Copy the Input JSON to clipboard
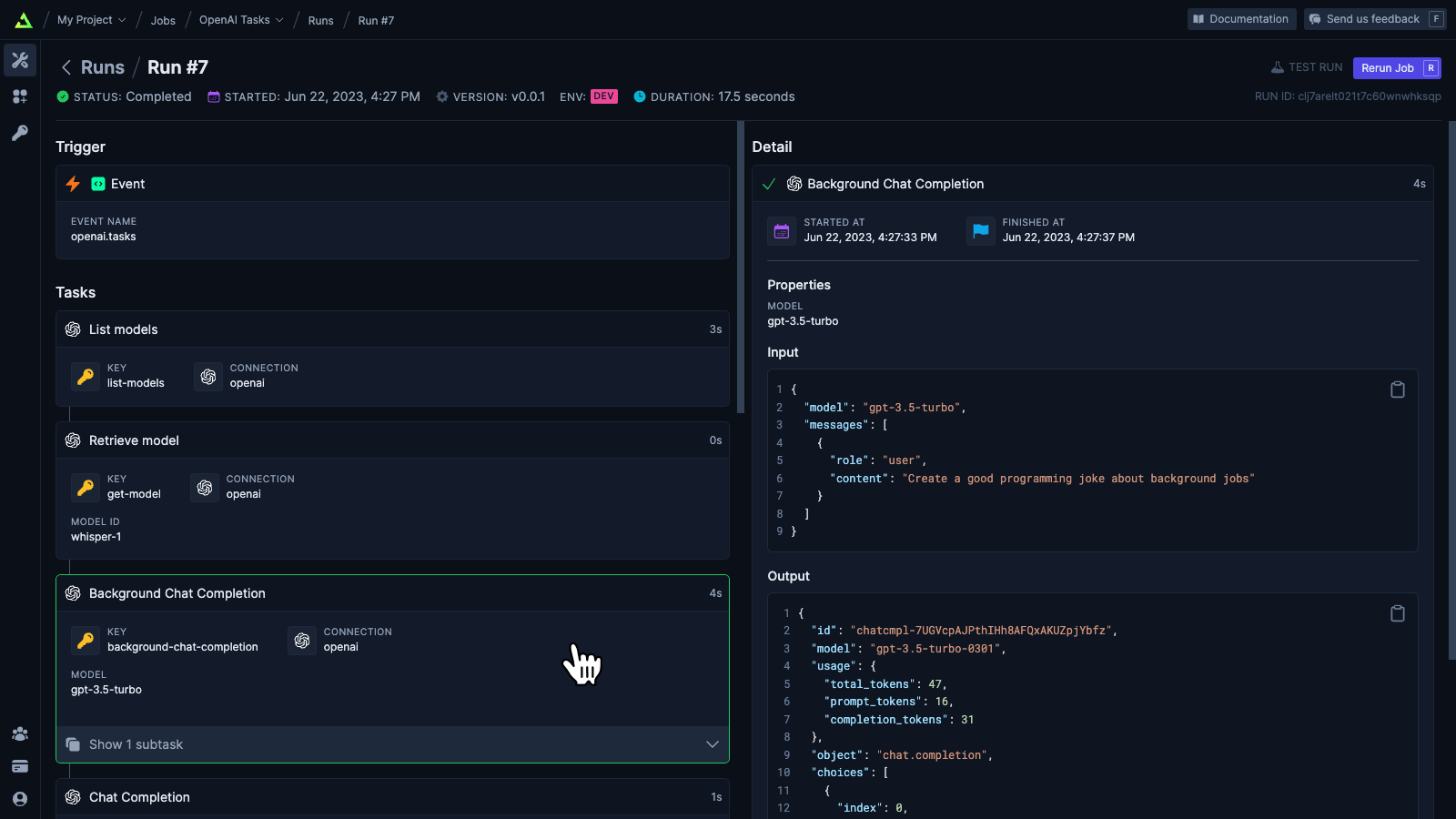The height and width of the screenshot is (819, 1456). 1398,389
